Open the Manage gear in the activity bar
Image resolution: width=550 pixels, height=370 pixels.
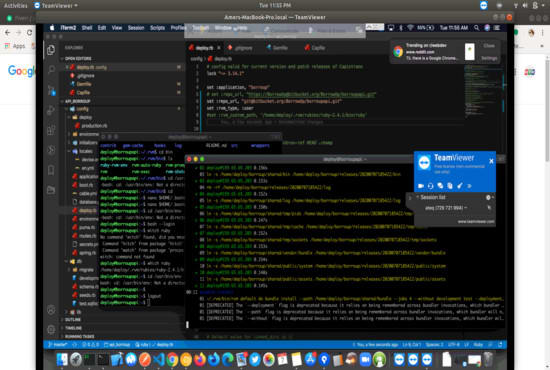[x=51, y=330]
